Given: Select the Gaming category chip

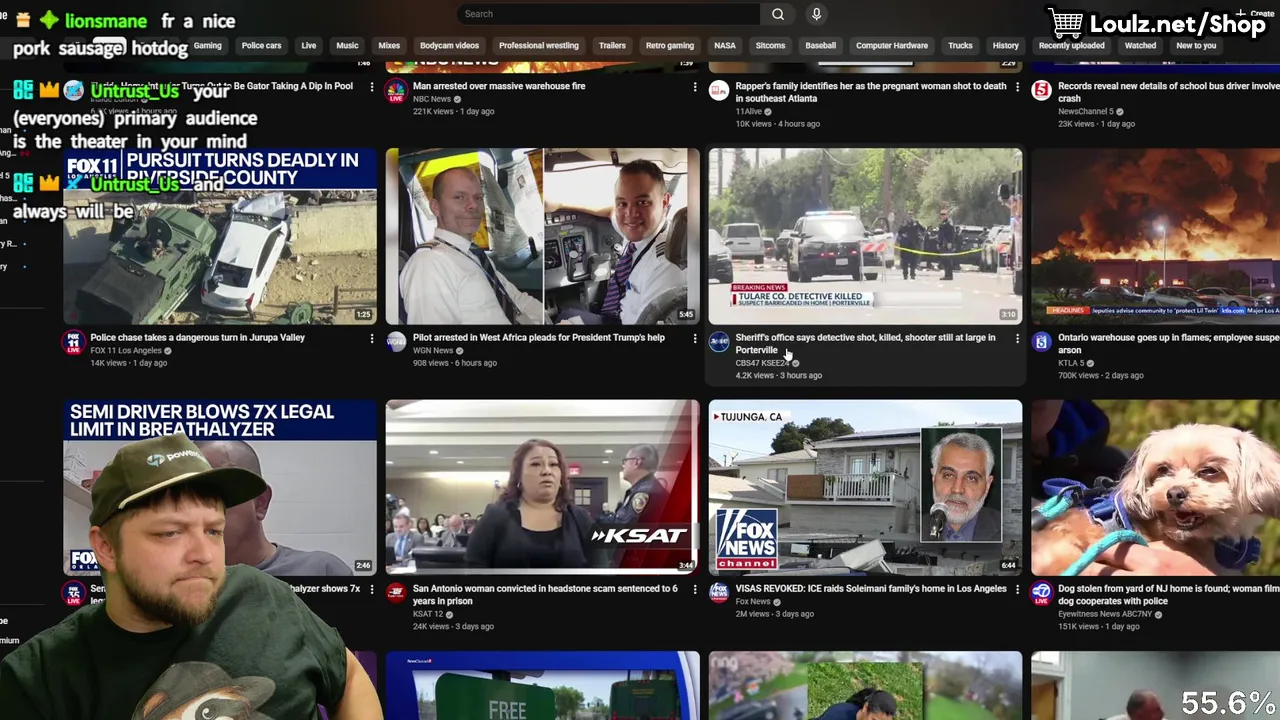Looking at the screenshot, I should (x=207, y=45).
